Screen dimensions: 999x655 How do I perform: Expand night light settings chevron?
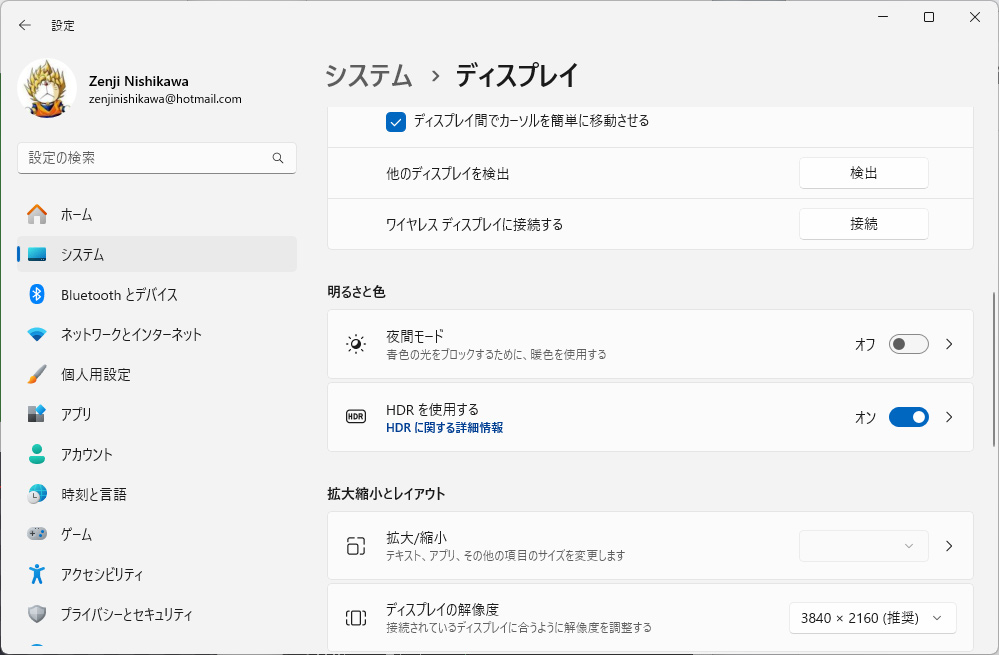[x=949, y=344]
